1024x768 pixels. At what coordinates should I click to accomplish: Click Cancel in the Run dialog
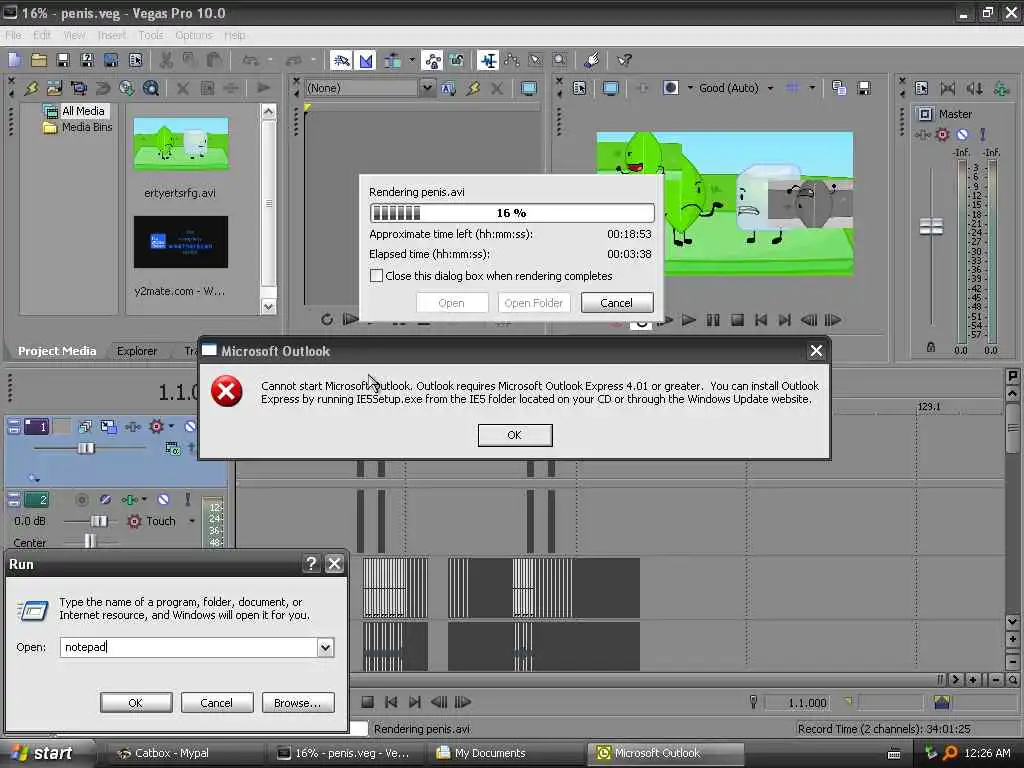[216, 703]
